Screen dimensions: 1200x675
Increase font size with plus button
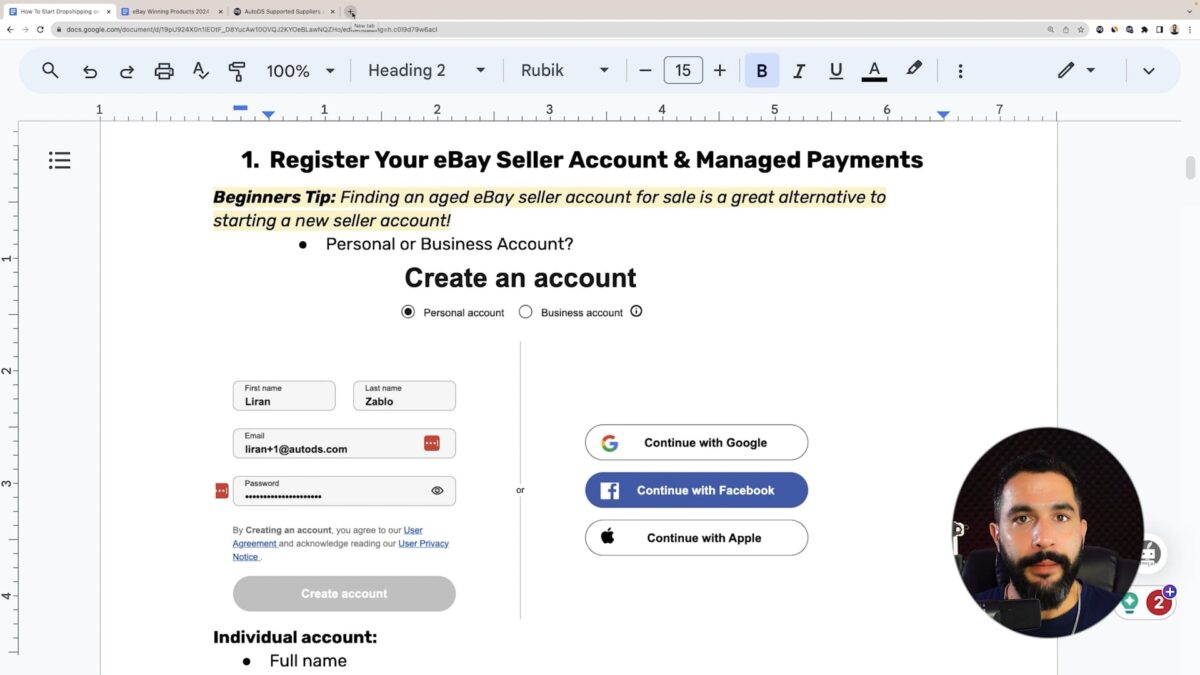click(x=720, y=70)
